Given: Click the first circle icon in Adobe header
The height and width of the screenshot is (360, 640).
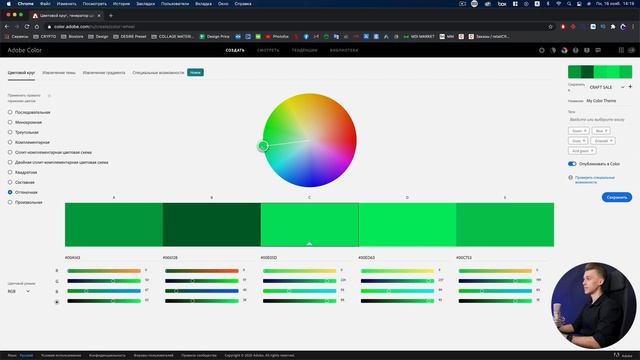Looking at the screenshot, I should [x=542, y=50].
